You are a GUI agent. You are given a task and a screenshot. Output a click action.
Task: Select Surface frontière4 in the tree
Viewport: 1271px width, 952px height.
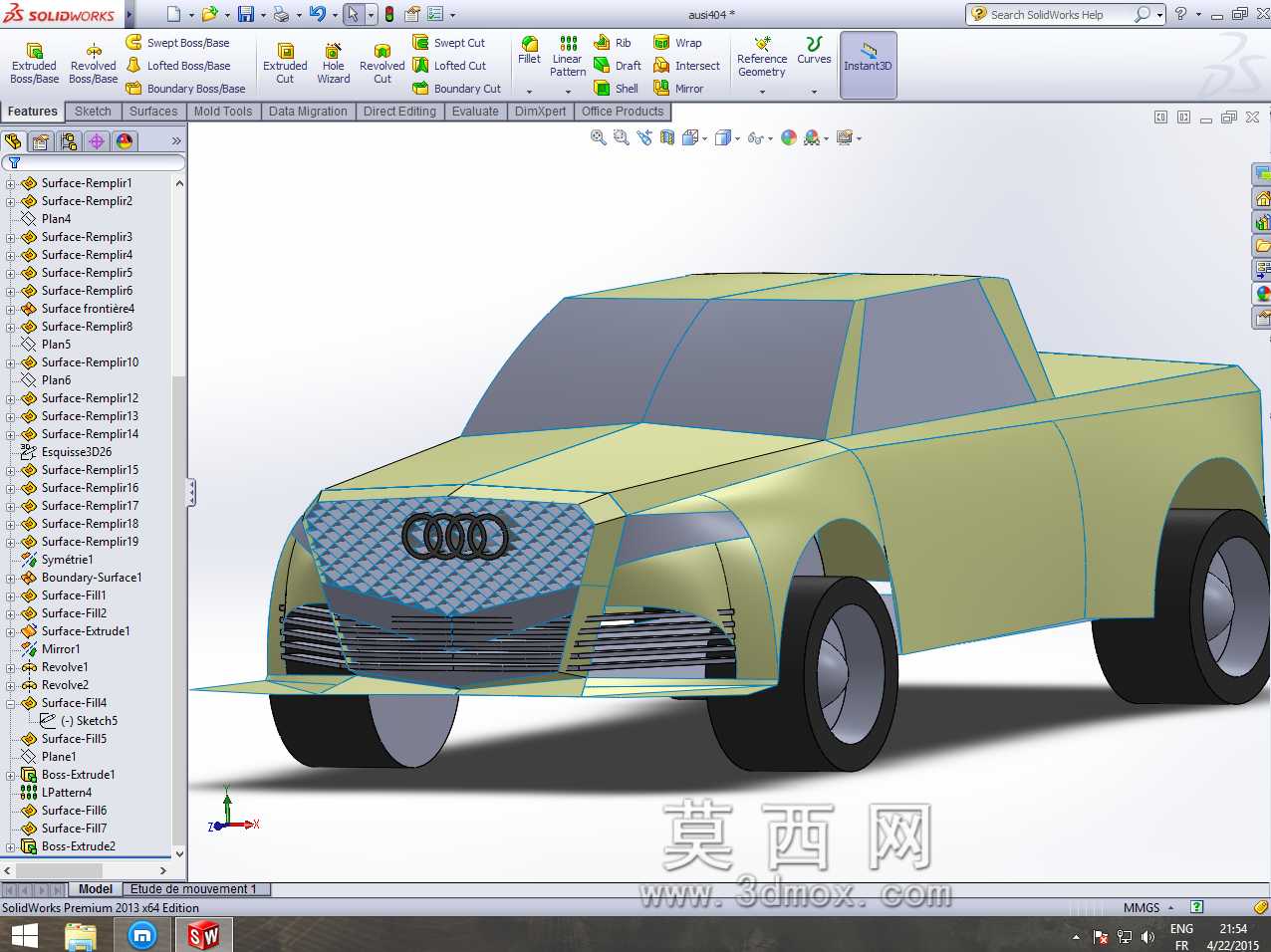pos(88,309)
